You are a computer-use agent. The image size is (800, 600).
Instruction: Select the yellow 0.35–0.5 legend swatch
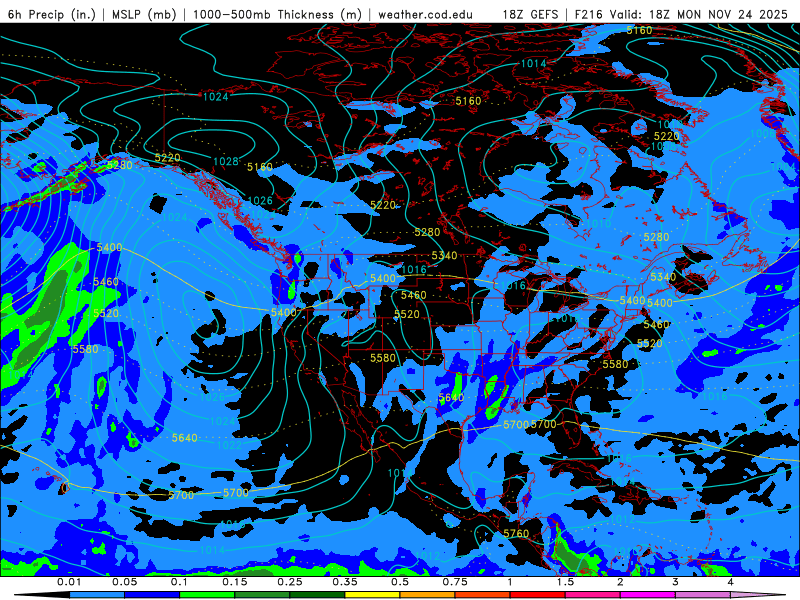(x=372, y=595)
